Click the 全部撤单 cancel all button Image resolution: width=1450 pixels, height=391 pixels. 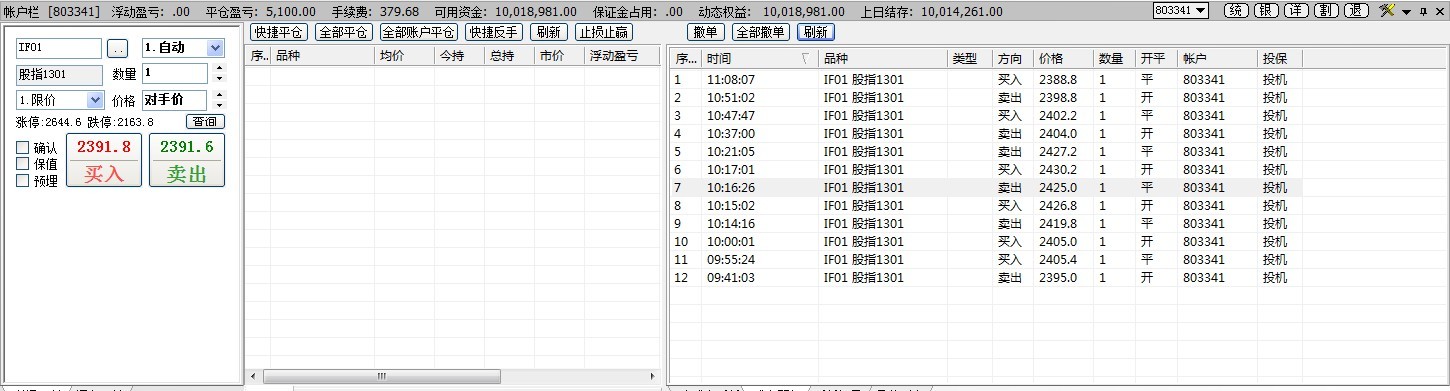(760, 32)
